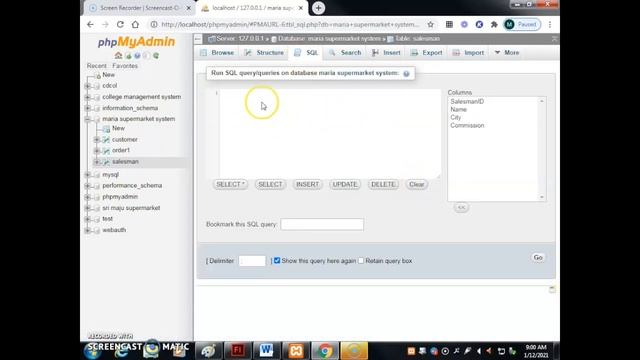Expand the college management system node
Image resolution: width=640 pixels, height=360 pixels.
click(x=87, y=97)
